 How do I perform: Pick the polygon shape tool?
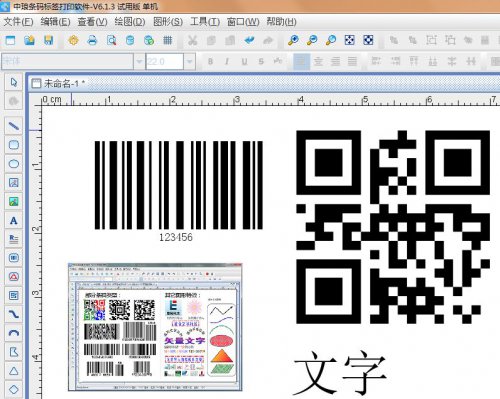click(x=14, y=352)
